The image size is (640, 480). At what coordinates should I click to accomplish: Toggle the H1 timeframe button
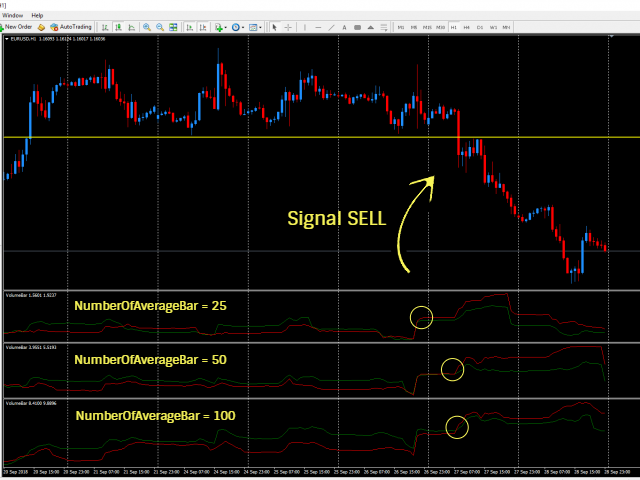point(453,27)
